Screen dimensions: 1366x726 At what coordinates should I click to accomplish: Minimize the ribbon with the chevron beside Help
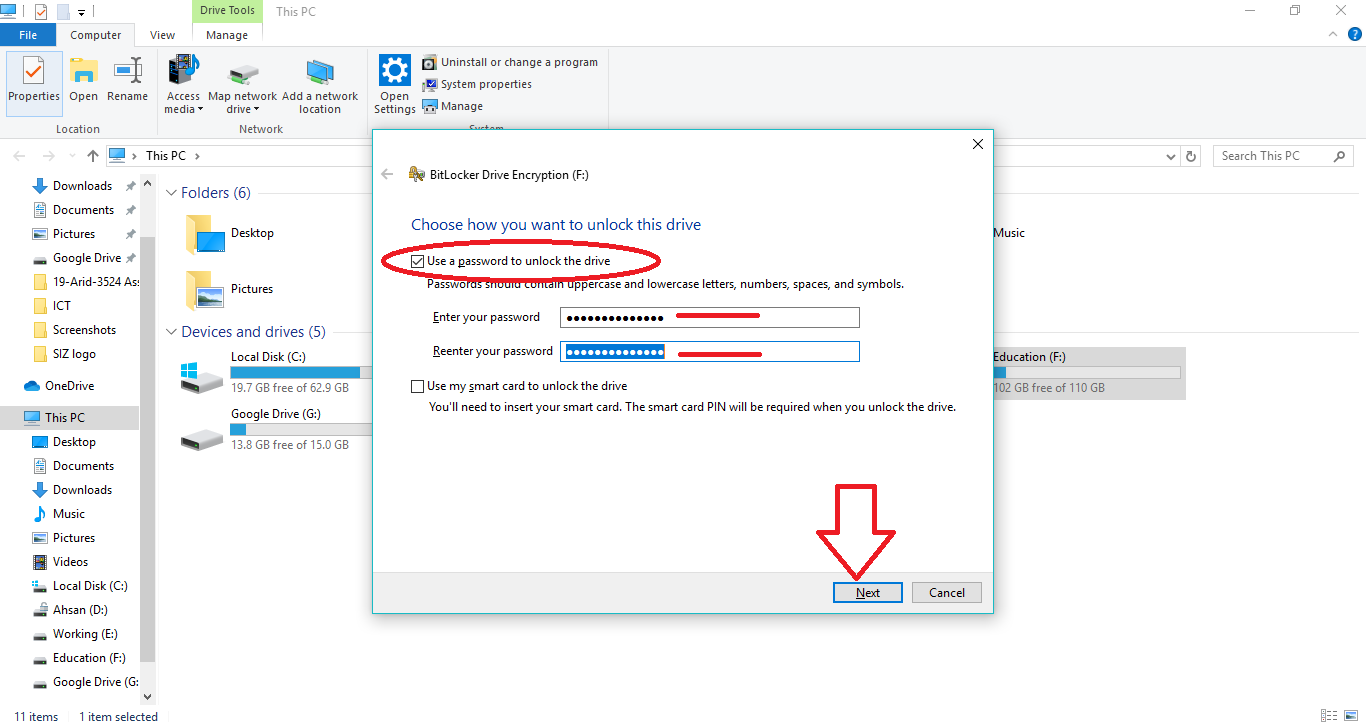[x=1331, y=34]
